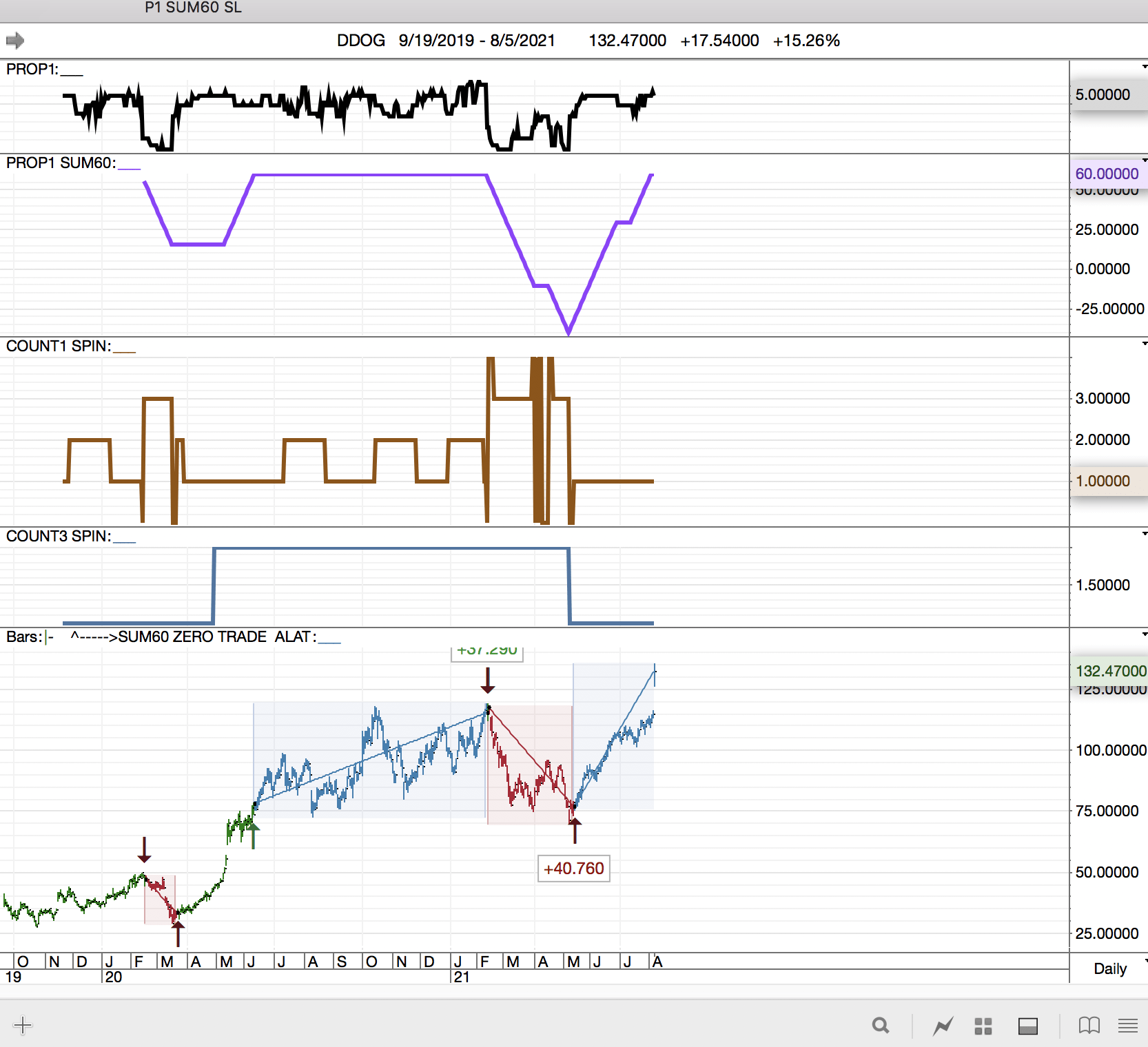Select the lightning-bolt line chart icon
Image resolution: width=1148 pixels, height=1047 pixels.
pyautogui.click(x=943, y=1026)
